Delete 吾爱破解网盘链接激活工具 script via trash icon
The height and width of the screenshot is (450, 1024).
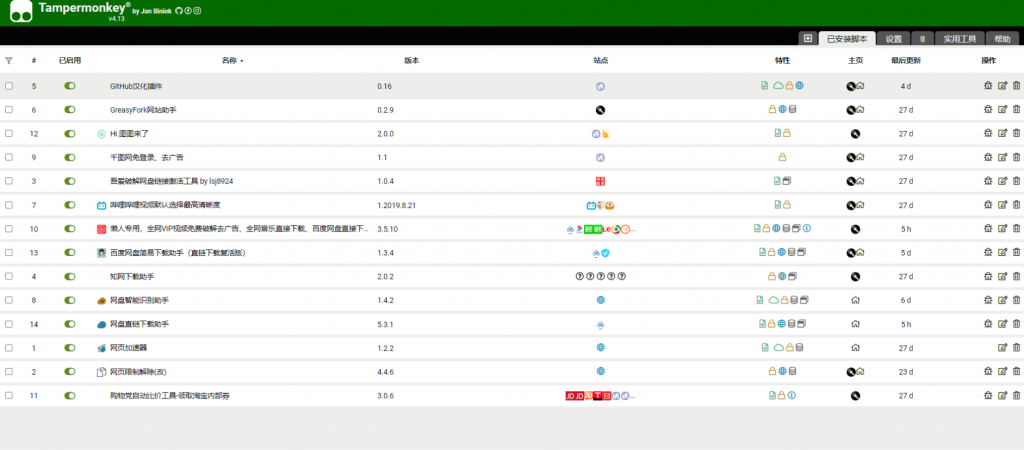(x=1016, y=181)
